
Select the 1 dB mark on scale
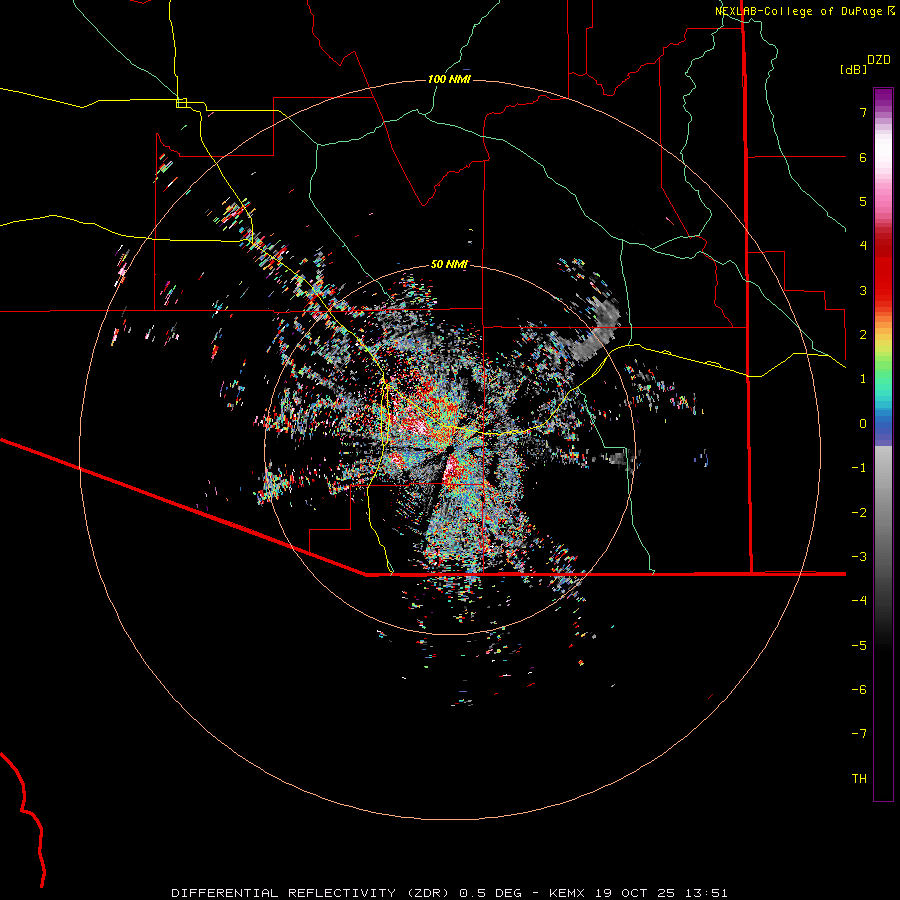coord(863,379)
